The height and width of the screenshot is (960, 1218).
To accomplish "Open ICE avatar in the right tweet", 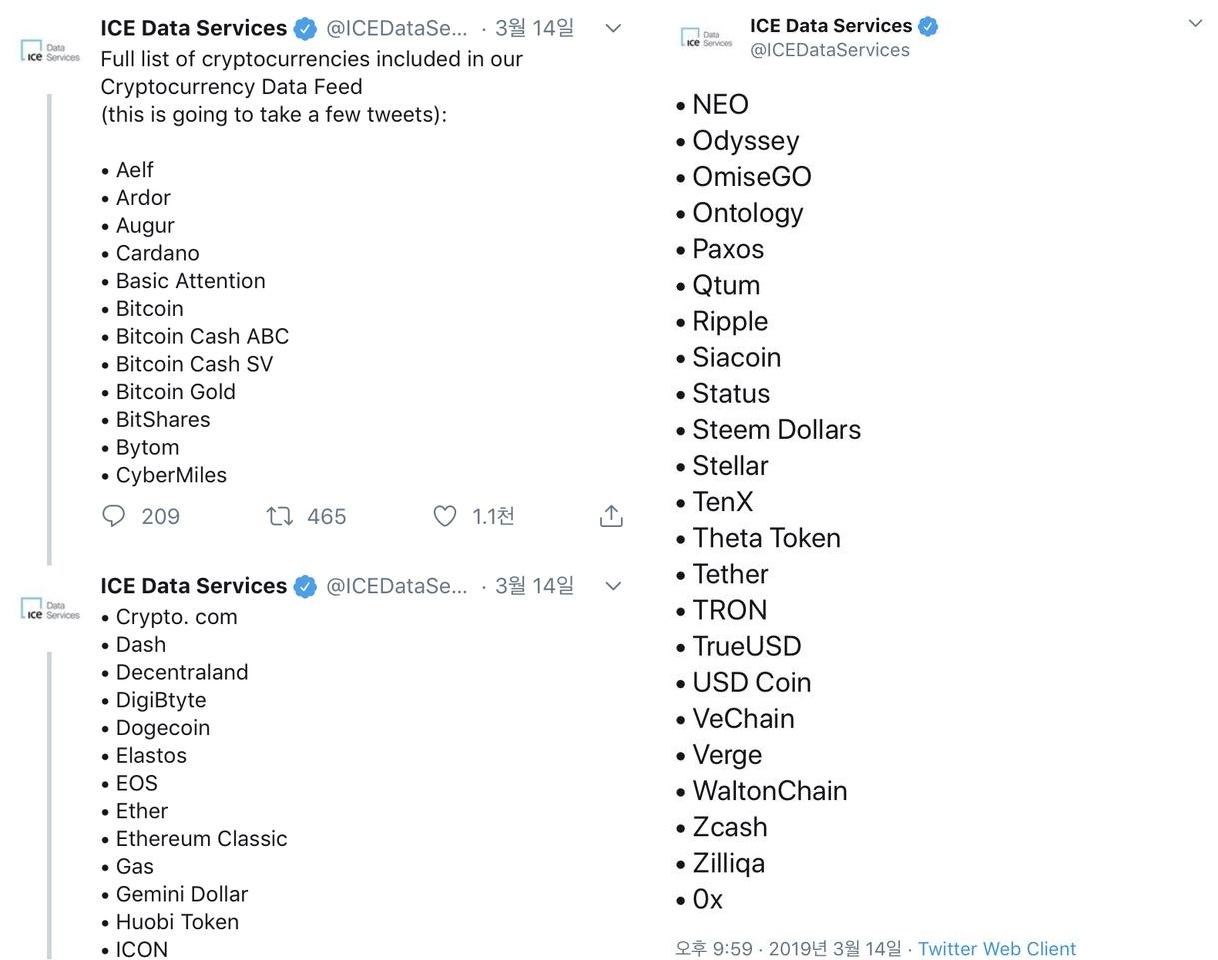I will pos(706,38).
